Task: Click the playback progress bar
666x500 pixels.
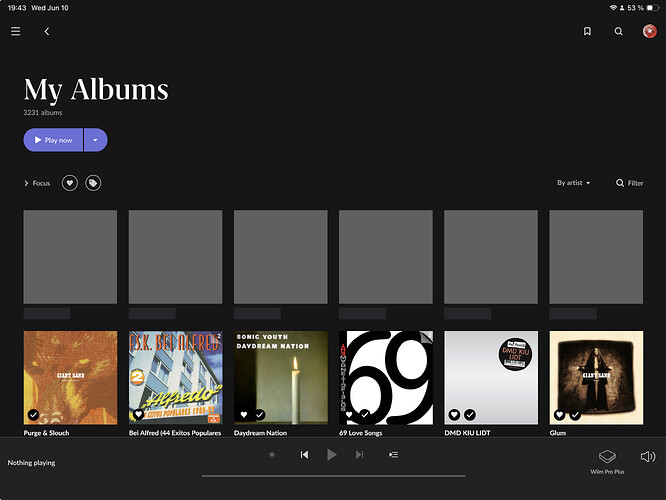Action: click(334, 476)
